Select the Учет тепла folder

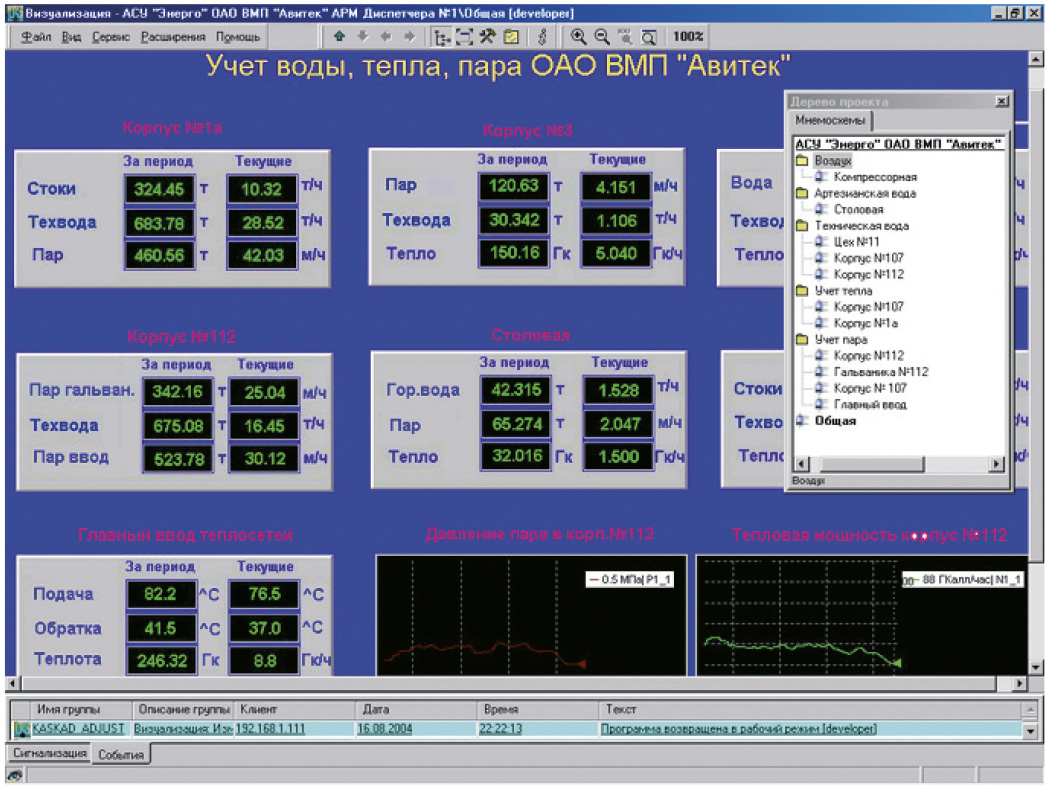coord(843,291)
